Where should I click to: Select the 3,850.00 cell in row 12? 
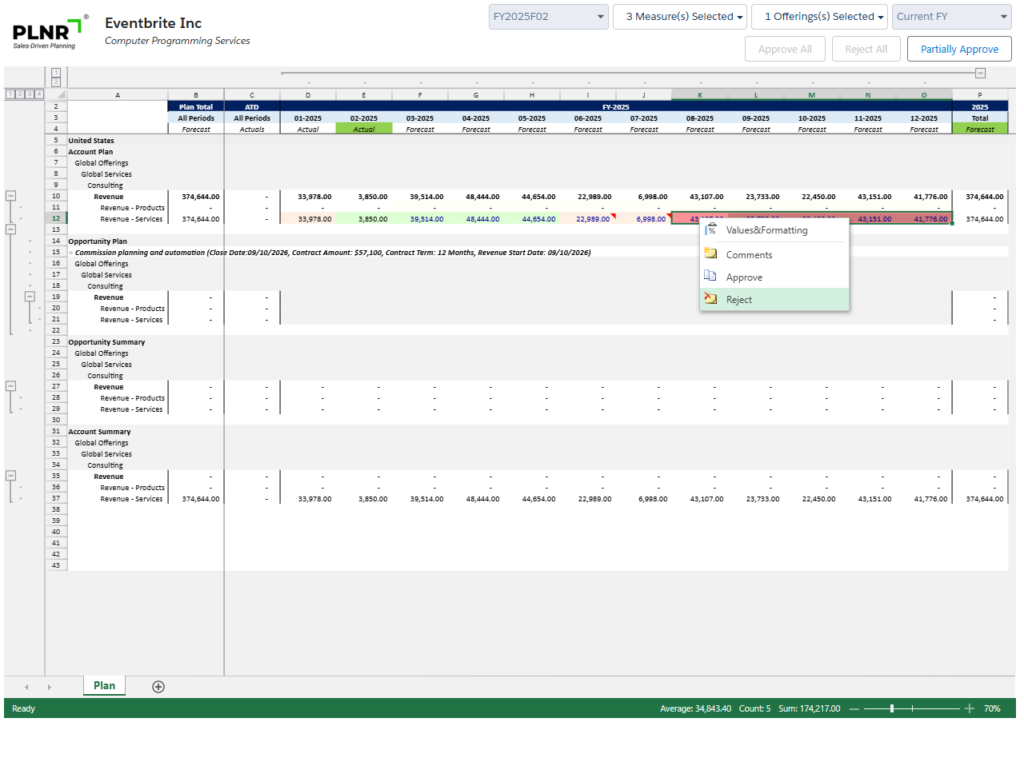coord(364,219)
